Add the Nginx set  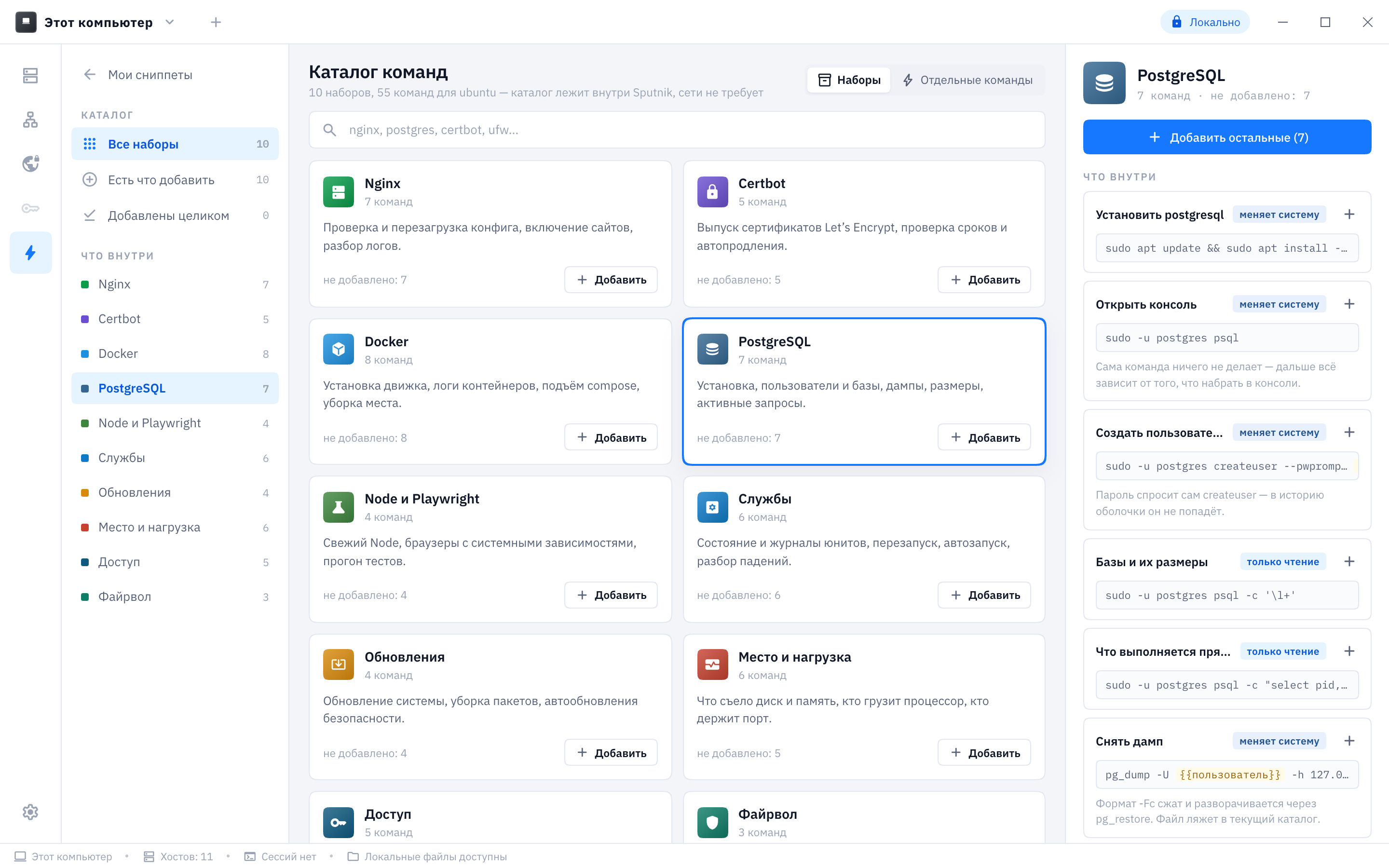click(611, 280)
